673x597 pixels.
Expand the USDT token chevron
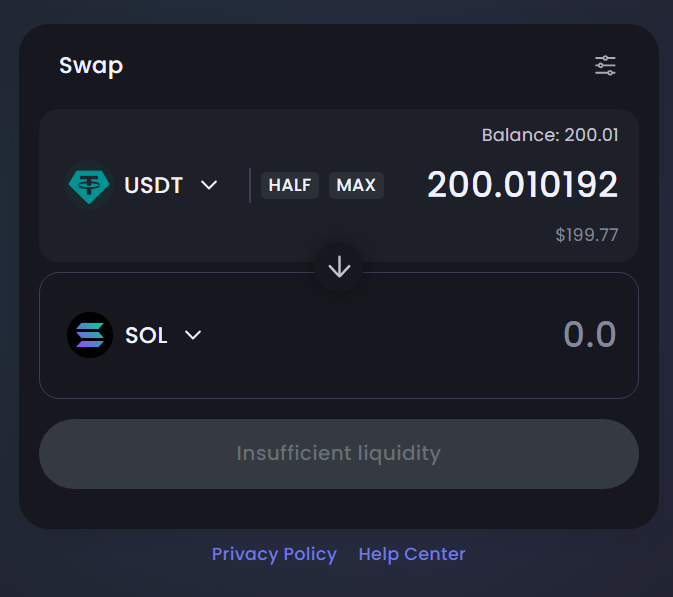[x=209, y=185]
